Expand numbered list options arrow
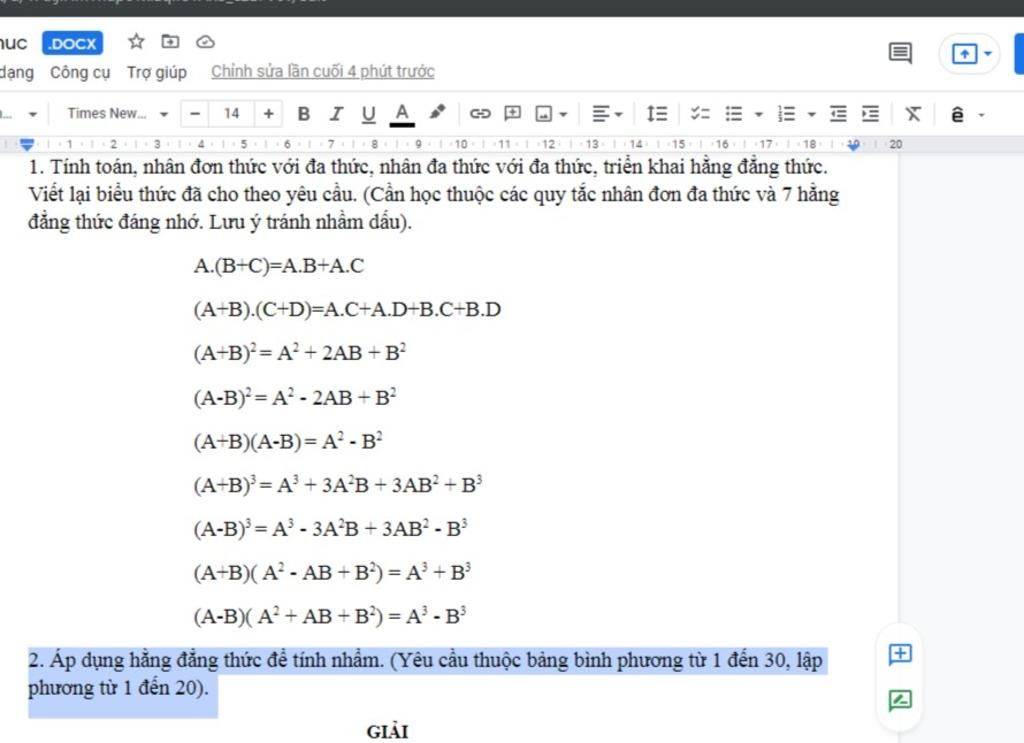Image resolution: width=1024 pixels, height=743 pixels. [811, 115]
